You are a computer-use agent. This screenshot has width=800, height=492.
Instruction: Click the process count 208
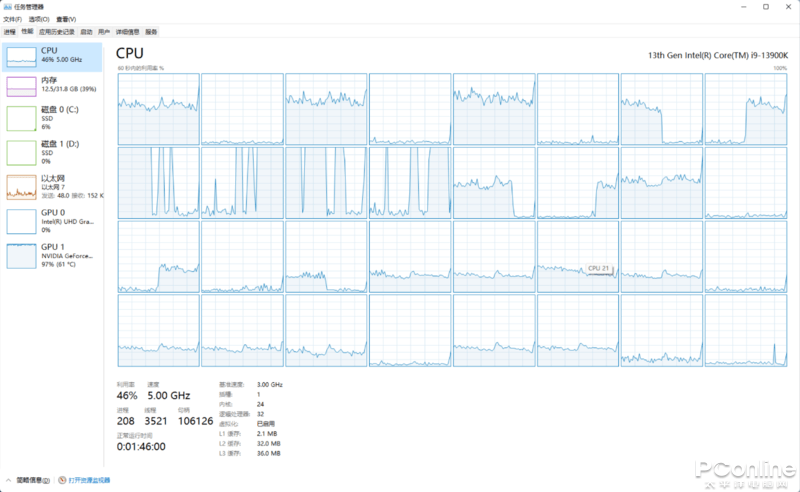click(x=126, y=421)
